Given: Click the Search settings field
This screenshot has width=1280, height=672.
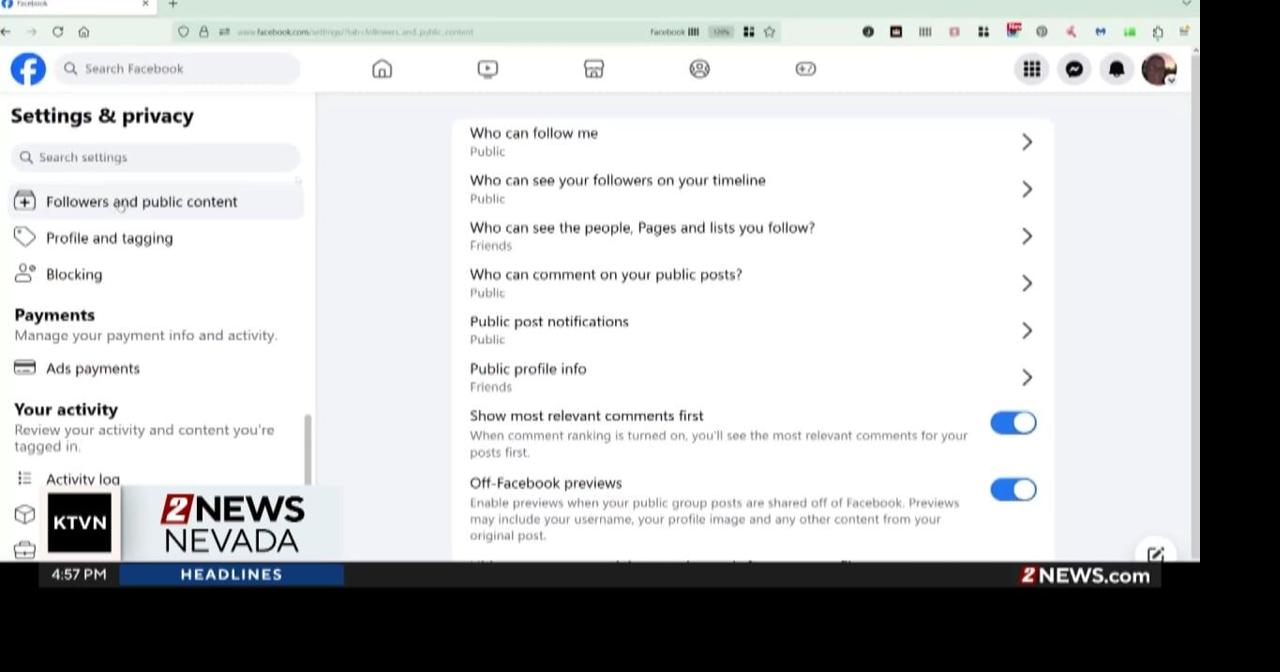Looking at the screenshot, I should click(x=160, y=157).
